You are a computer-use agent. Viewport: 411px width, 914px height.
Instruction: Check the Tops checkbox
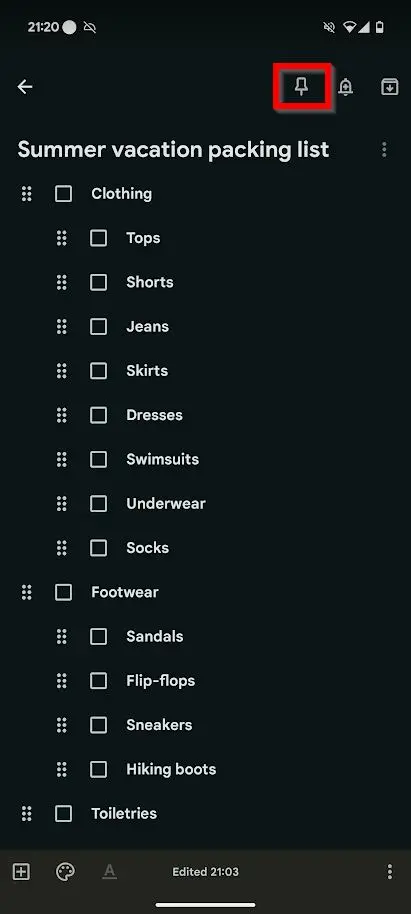[x=99, y=238]
